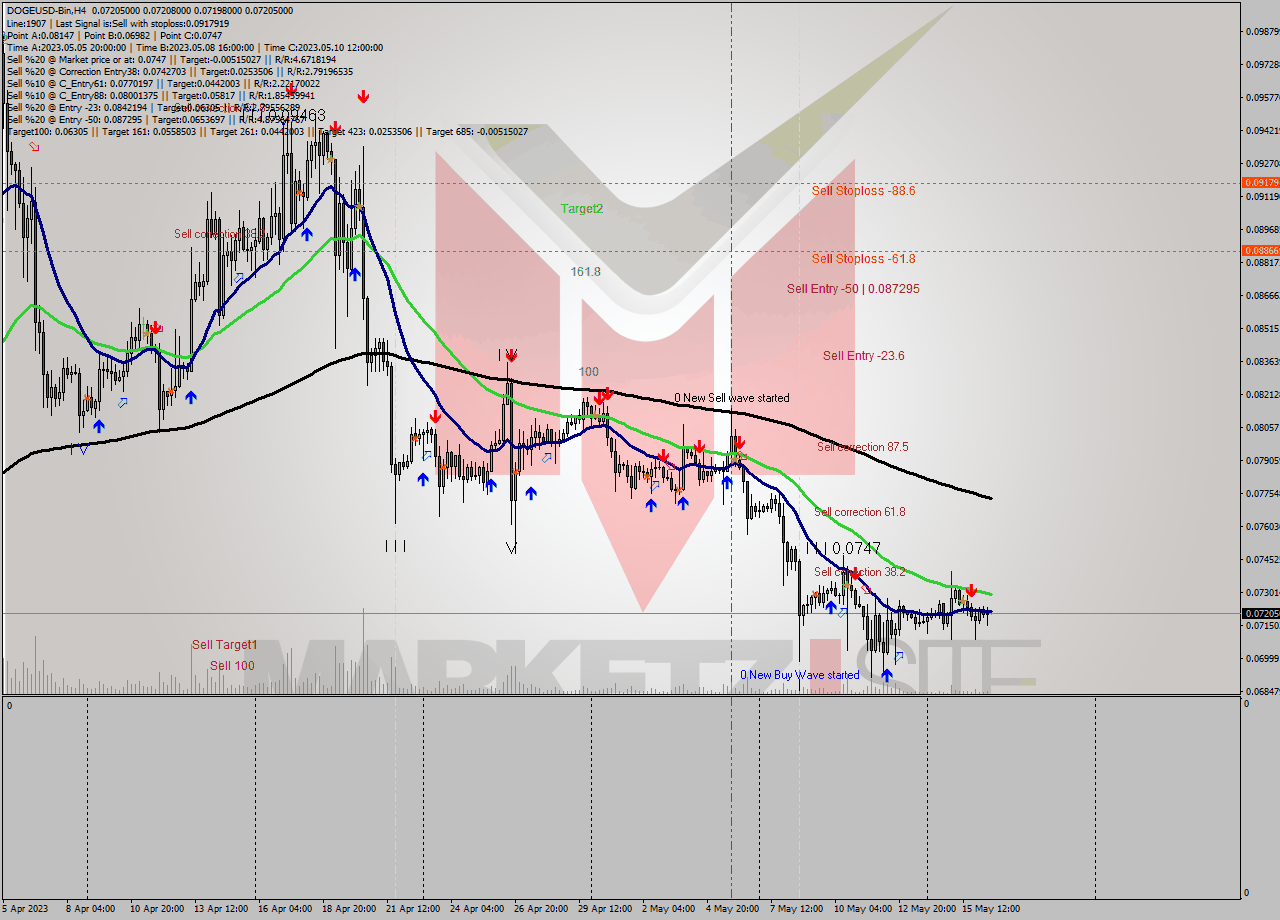
Task: Click the "24 Apr 04:00" time label
Action: [x=477, y=909]
